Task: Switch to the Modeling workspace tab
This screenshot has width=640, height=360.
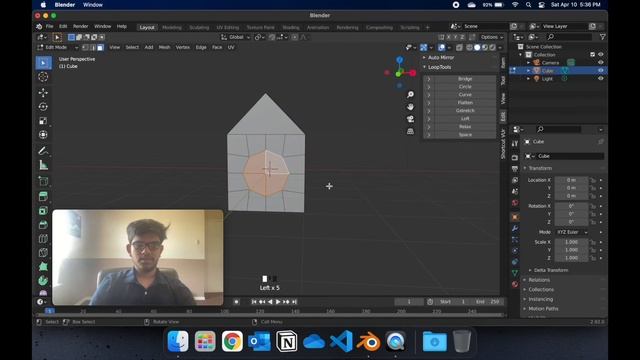Action: pyautogui.click(x=172, y=27)
